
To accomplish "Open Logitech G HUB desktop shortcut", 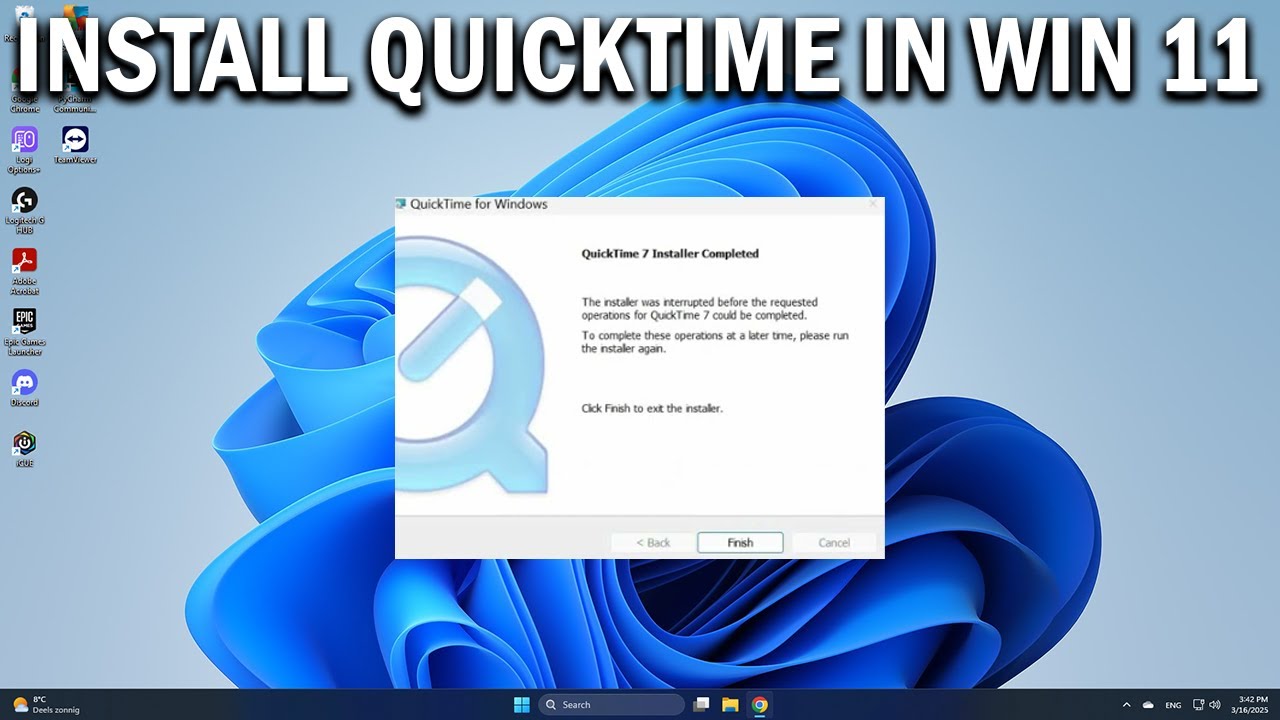I will (x=24, y=211).
